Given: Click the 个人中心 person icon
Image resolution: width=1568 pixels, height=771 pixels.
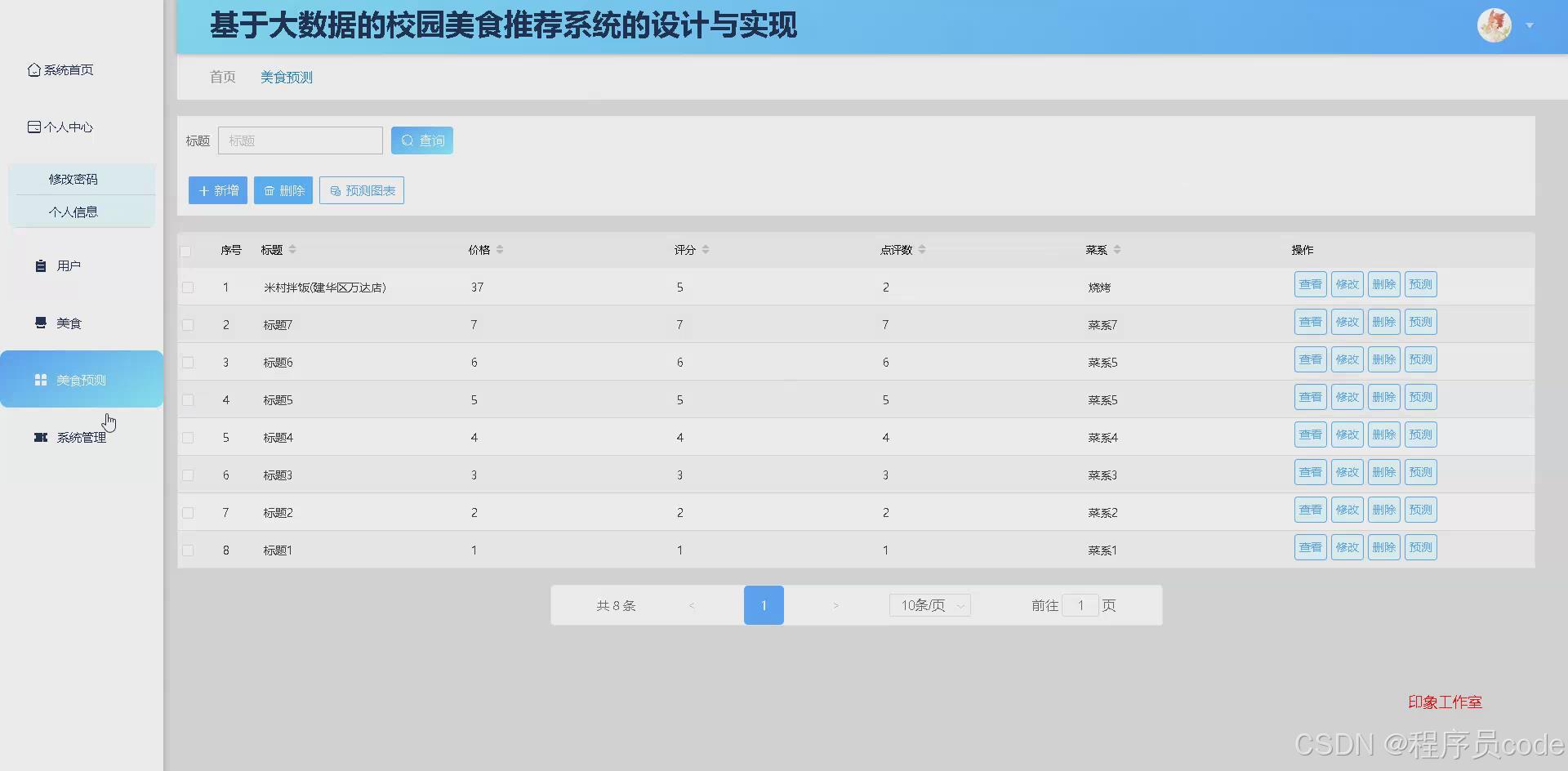Looking at the screenshot, I should tap(33, 127).
